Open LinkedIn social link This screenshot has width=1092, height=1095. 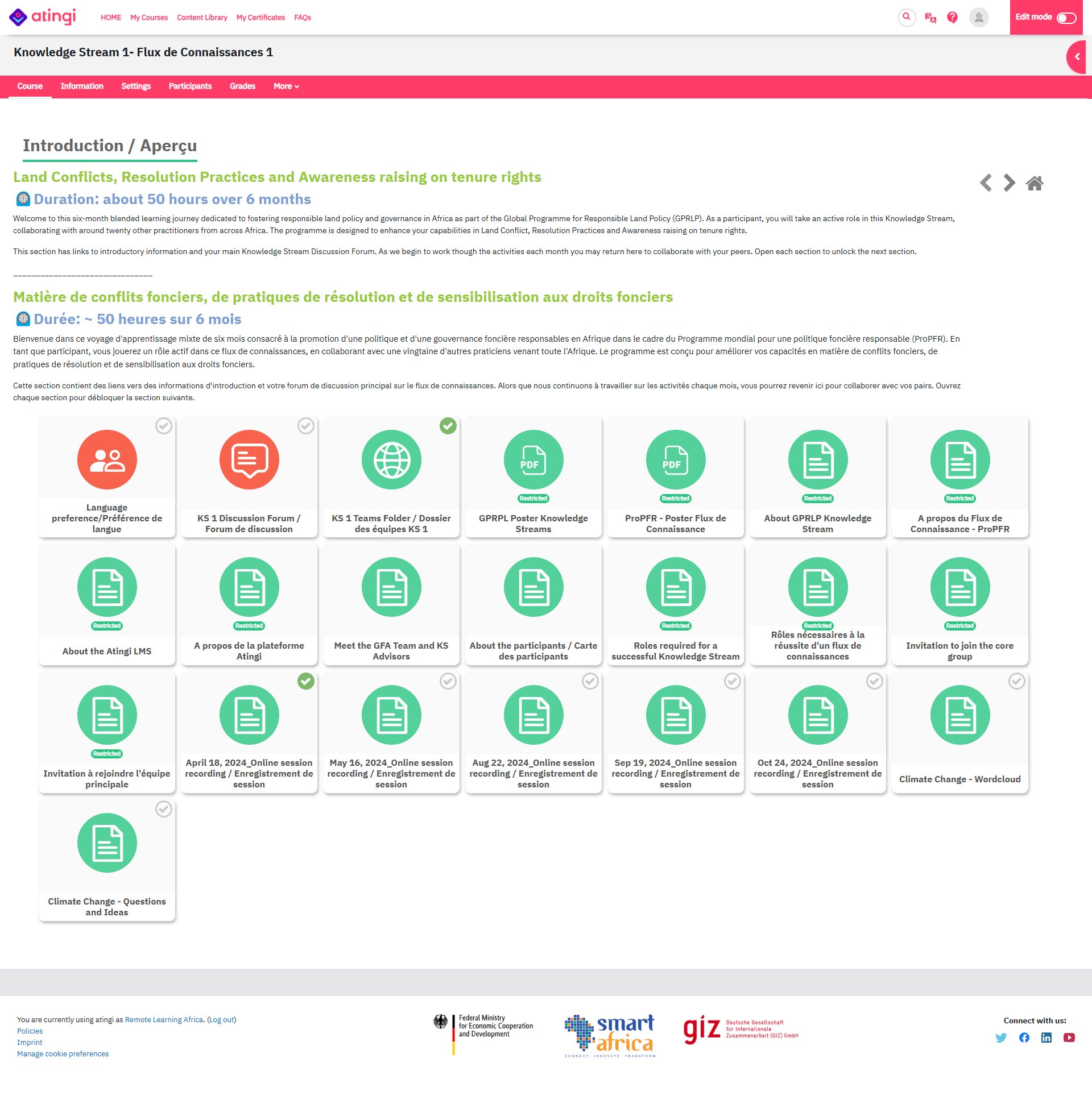[x=1046, y=1038]
